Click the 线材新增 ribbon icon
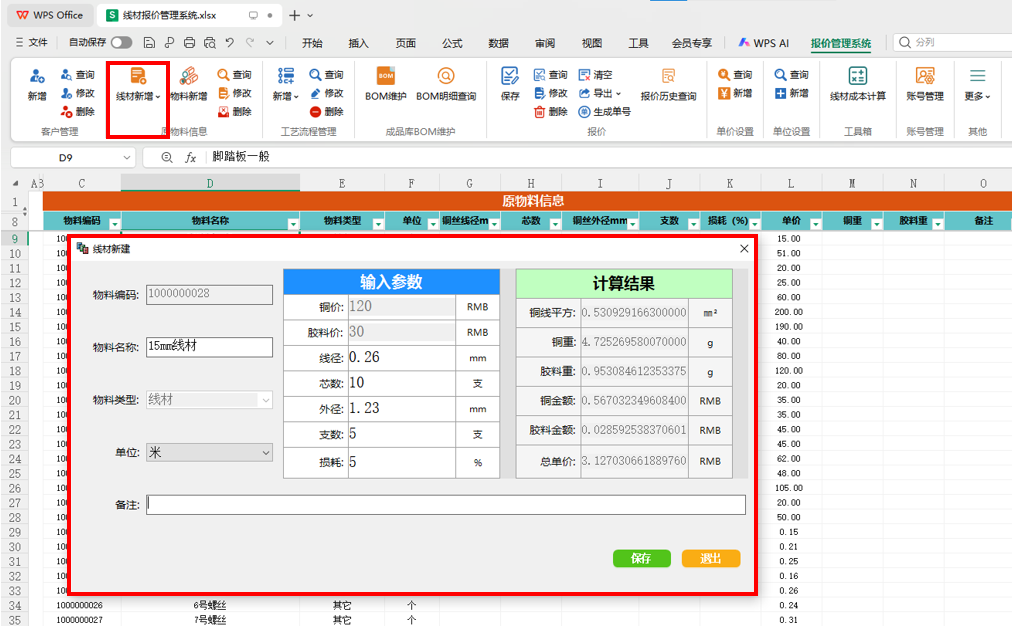Screen dimensions: 1012x632 pyautogui.click(x=138, y=85)
